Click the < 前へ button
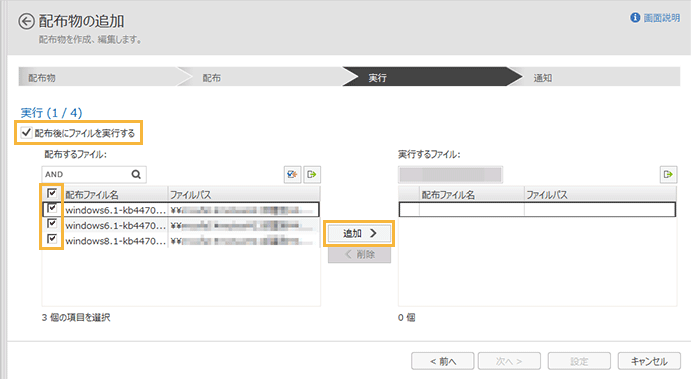Viewport: 691px width, 379px height. point(443,361)
